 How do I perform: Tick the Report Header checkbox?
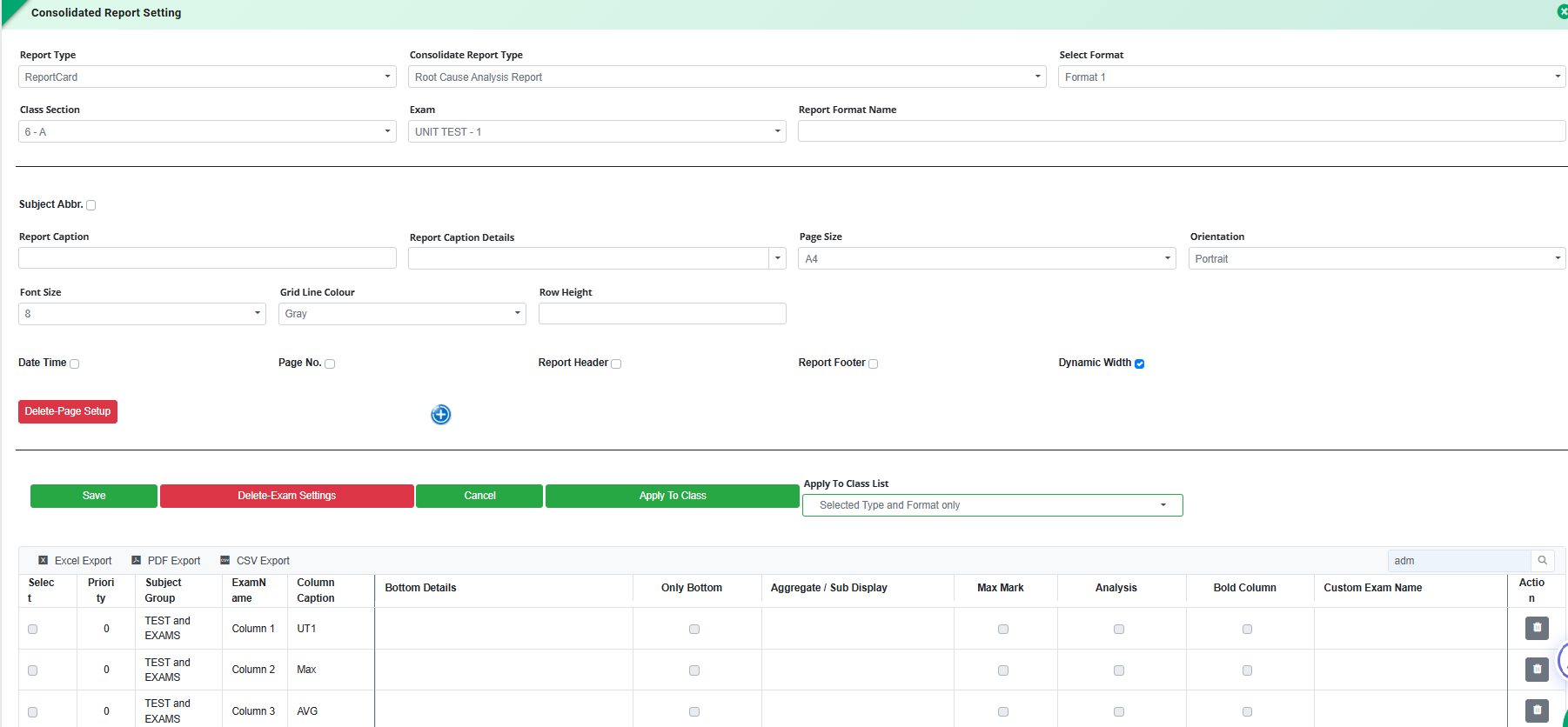(x=616, y=363)
